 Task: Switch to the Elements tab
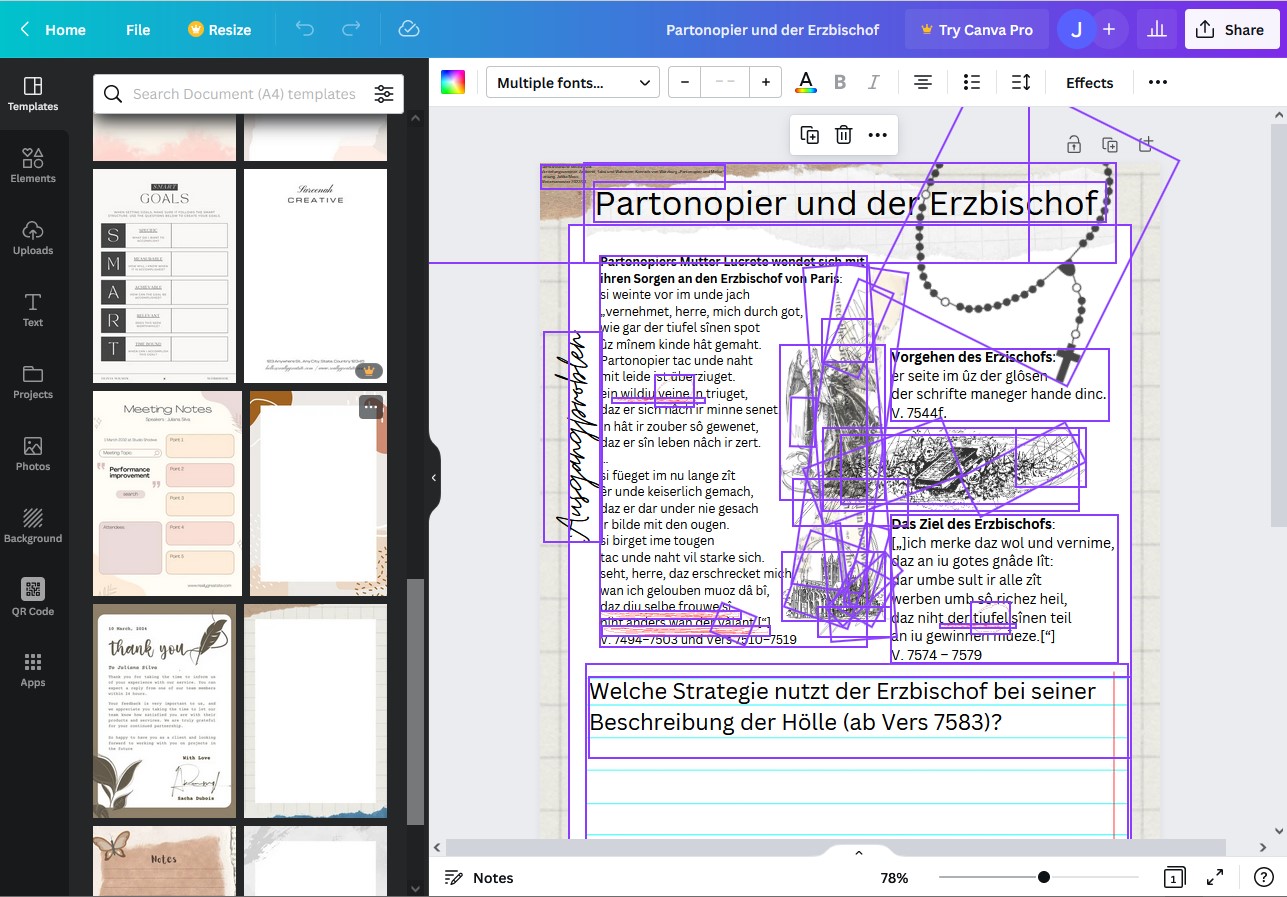[33, 166]
